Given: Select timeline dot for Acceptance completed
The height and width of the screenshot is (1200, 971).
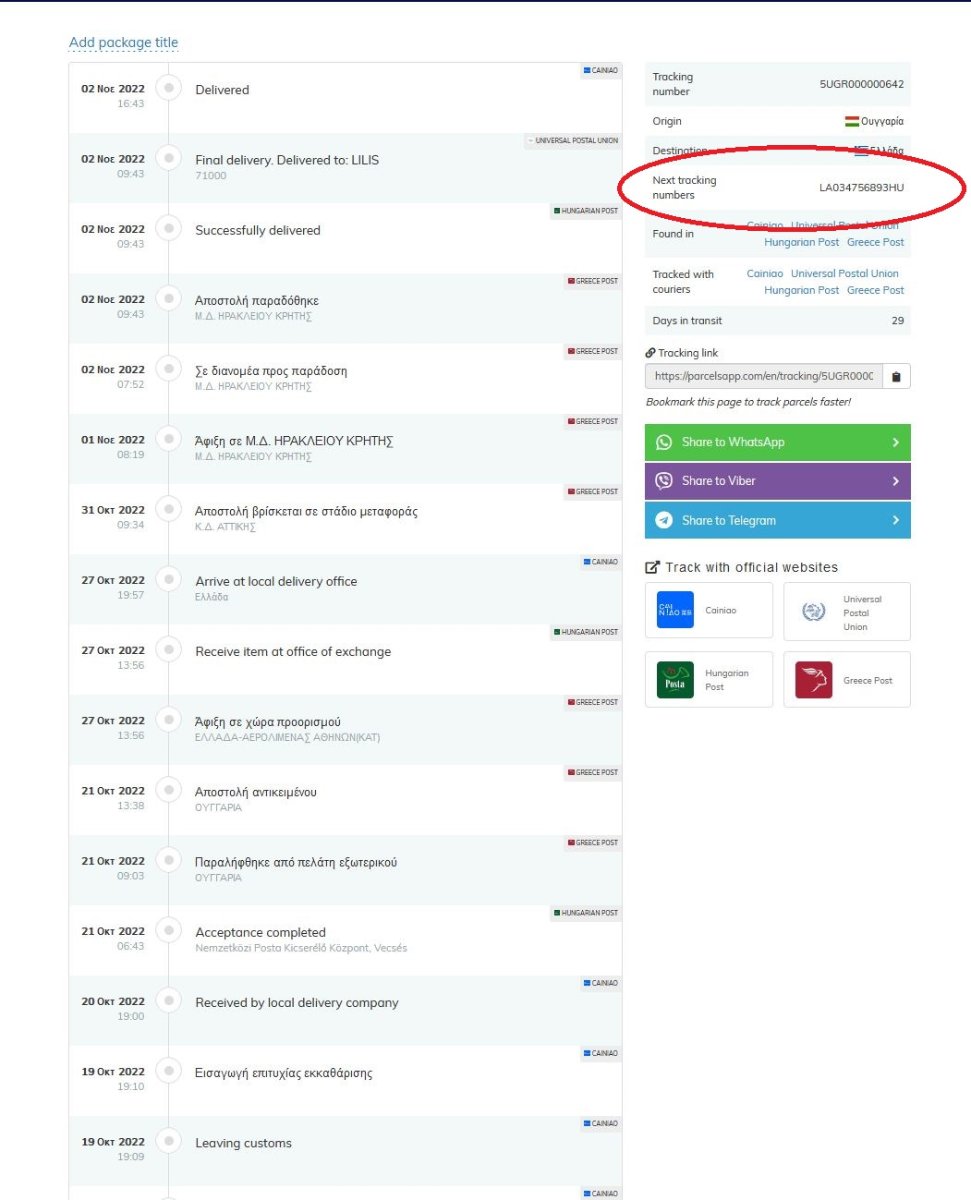Looking at the screenshot, I should click(170, 930).
